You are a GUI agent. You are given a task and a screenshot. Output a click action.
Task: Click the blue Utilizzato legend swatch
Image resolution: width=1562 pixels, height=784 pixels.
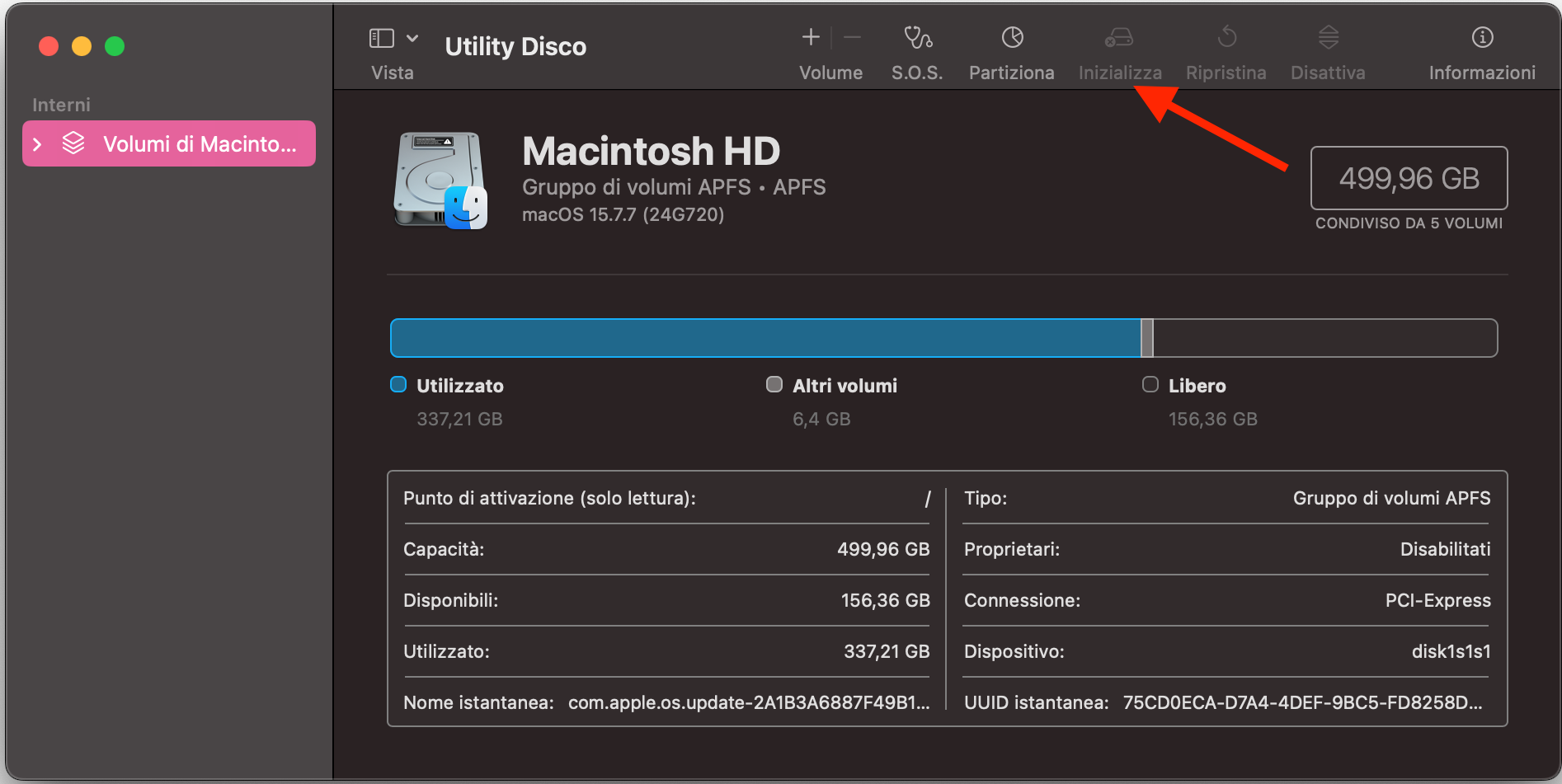click(398, 384)
